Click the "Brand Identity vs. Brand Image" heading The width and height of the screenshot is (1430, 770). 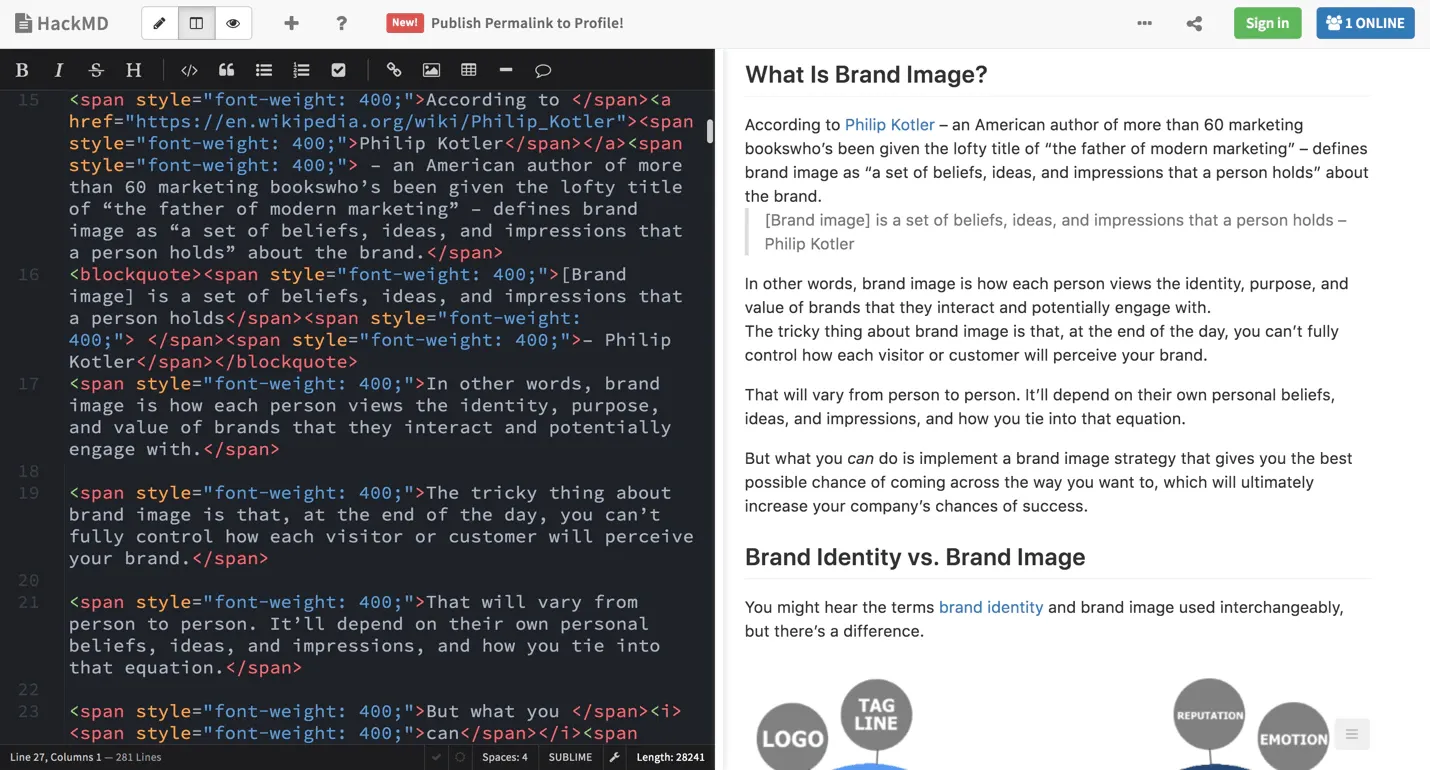tap(915, 557)
